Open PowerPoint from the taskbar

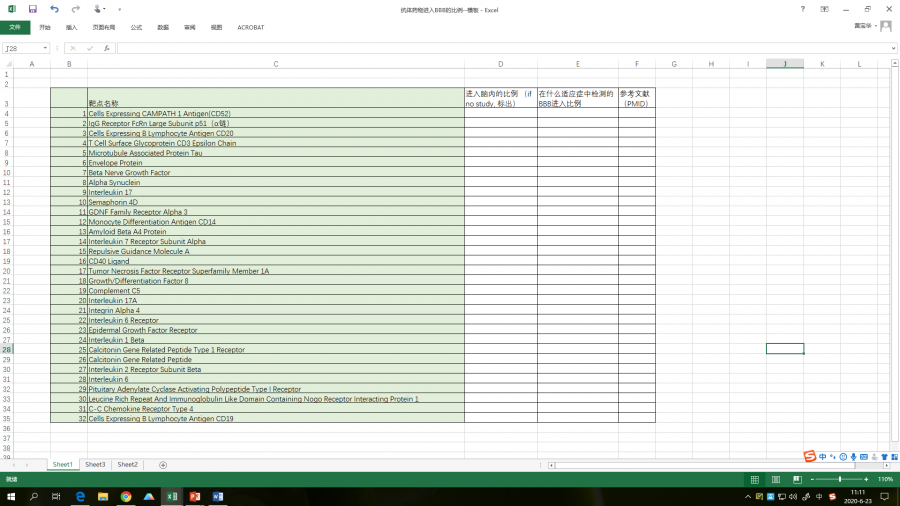195,496
